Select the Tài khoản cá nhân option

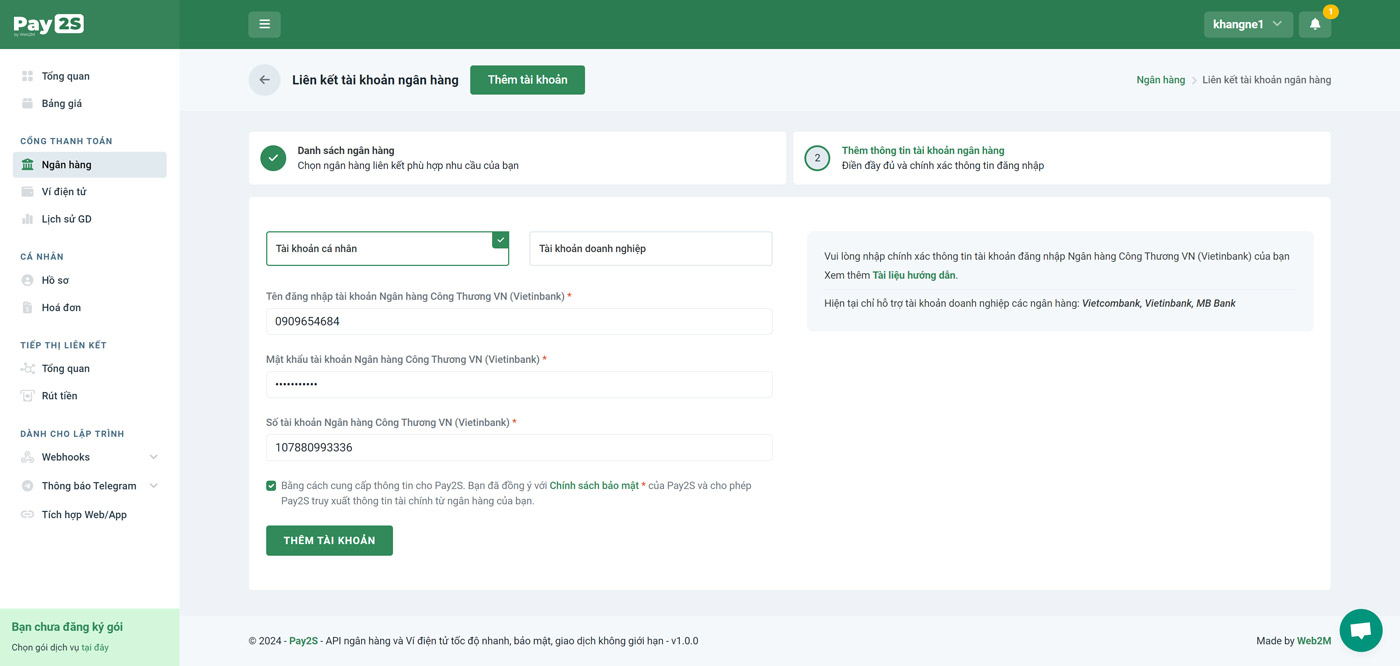click(387, 248)
